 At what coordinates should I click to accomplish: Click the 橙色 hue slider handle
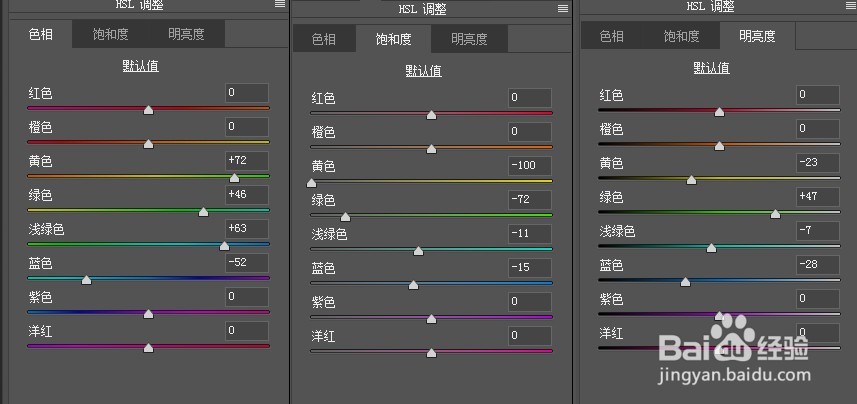click(148, 144)
